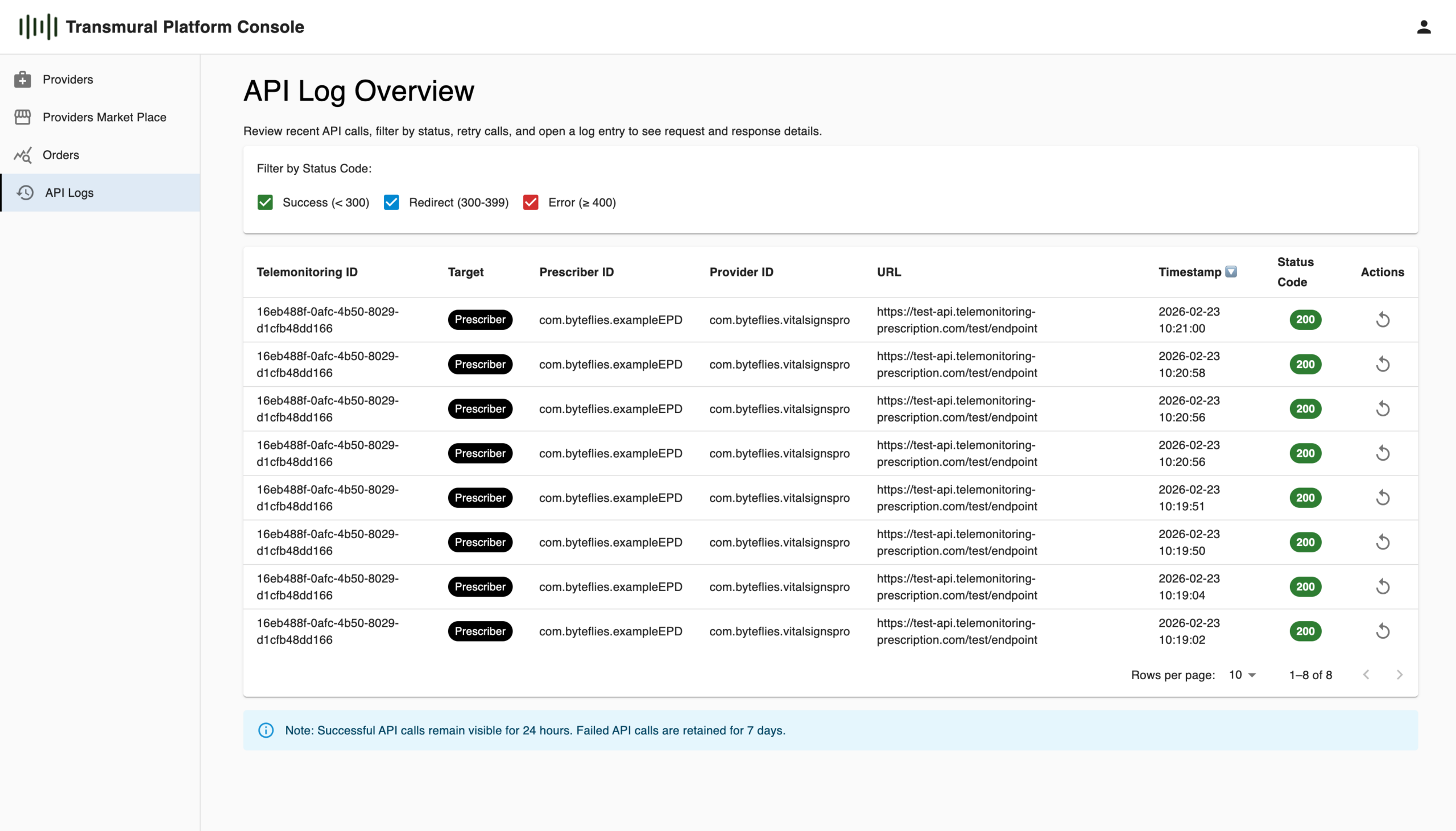The image size is (1456, 831).
Task: Retry the last log entry at 10:19:02
Action: click(x=1383, y=631)
